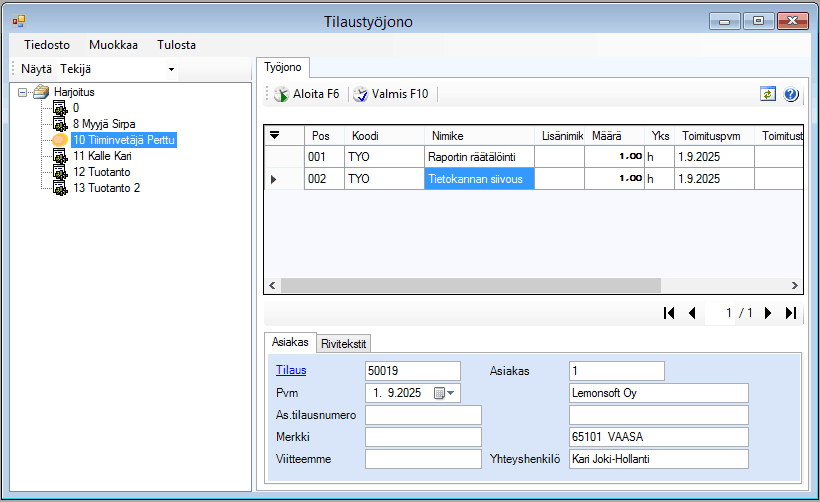Screen dimensions: 820x502
Task: Go to the next record page
Action: pyautogui.click(x=768, y=313)
